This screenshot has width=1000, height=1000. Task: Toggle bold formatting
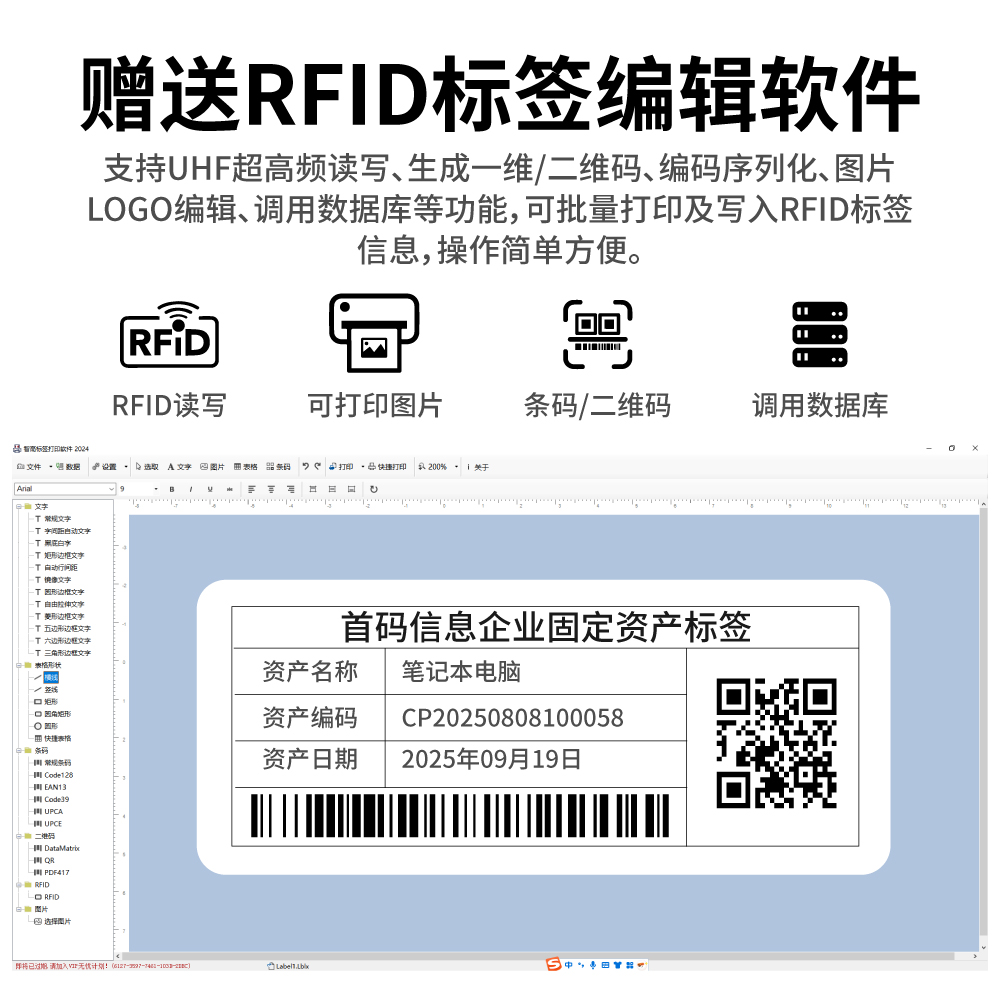[172, 489]
